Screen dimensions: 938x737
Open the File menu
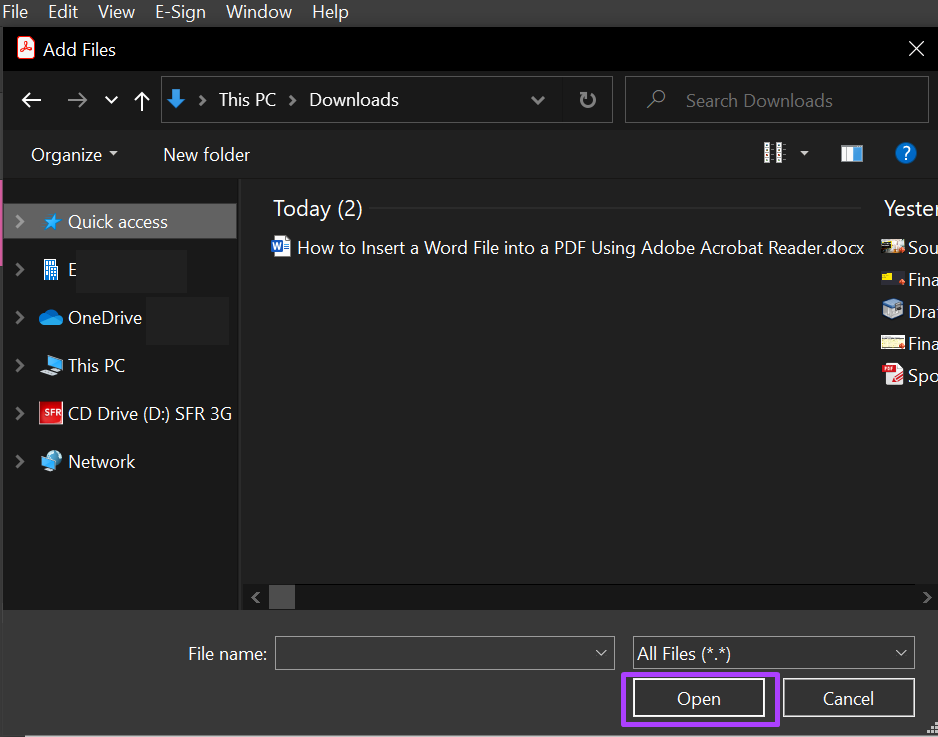click(15, 12)
